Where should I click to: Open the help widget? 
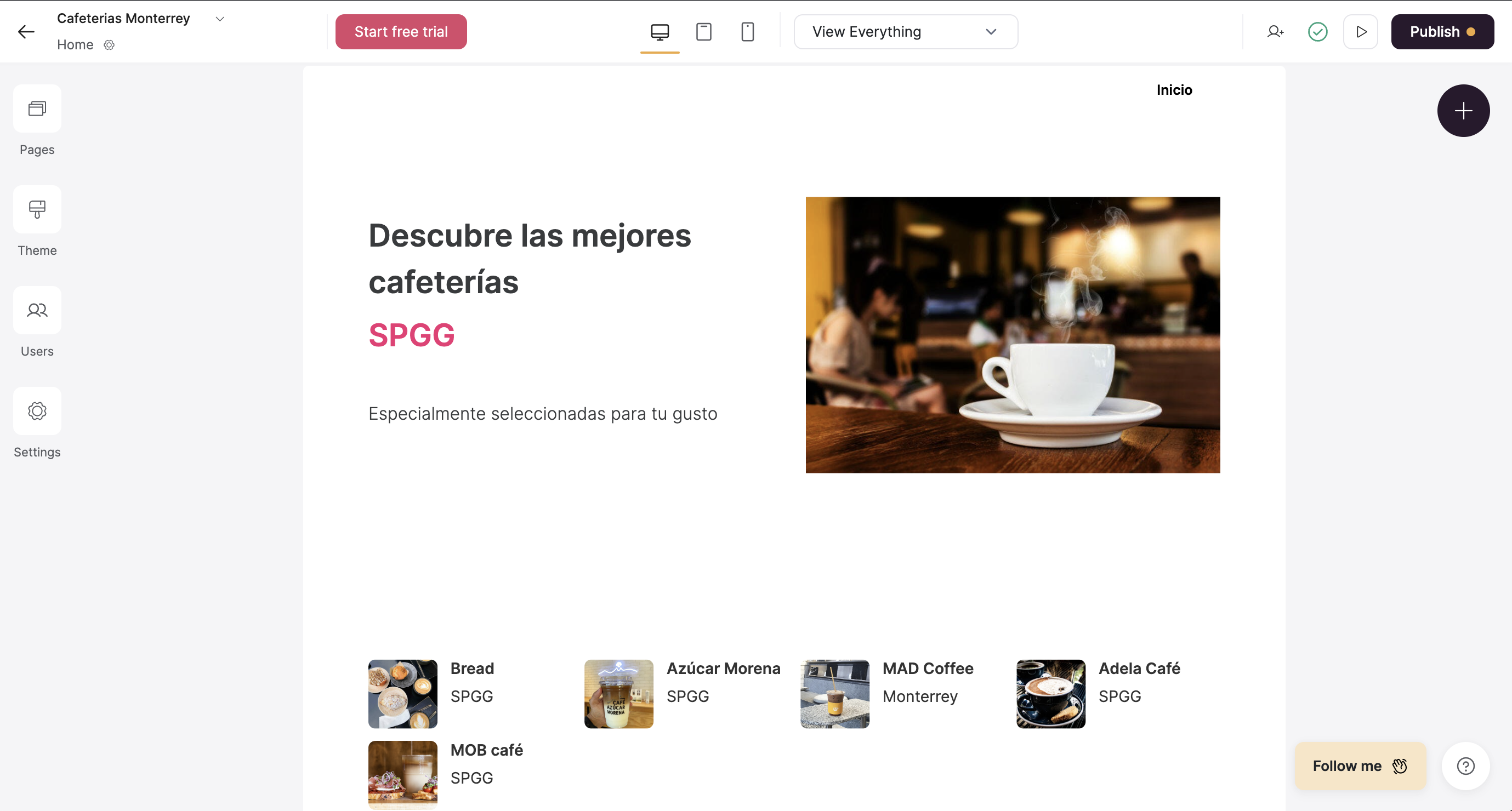(x=1465, y=765)
